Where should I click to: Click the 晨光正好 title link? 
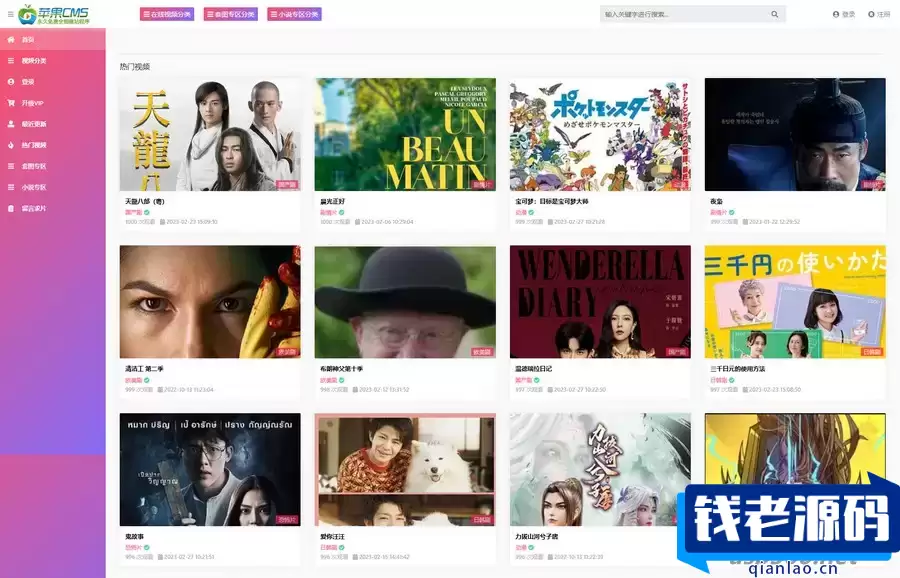pyautogui.click(x=332, y=201)
